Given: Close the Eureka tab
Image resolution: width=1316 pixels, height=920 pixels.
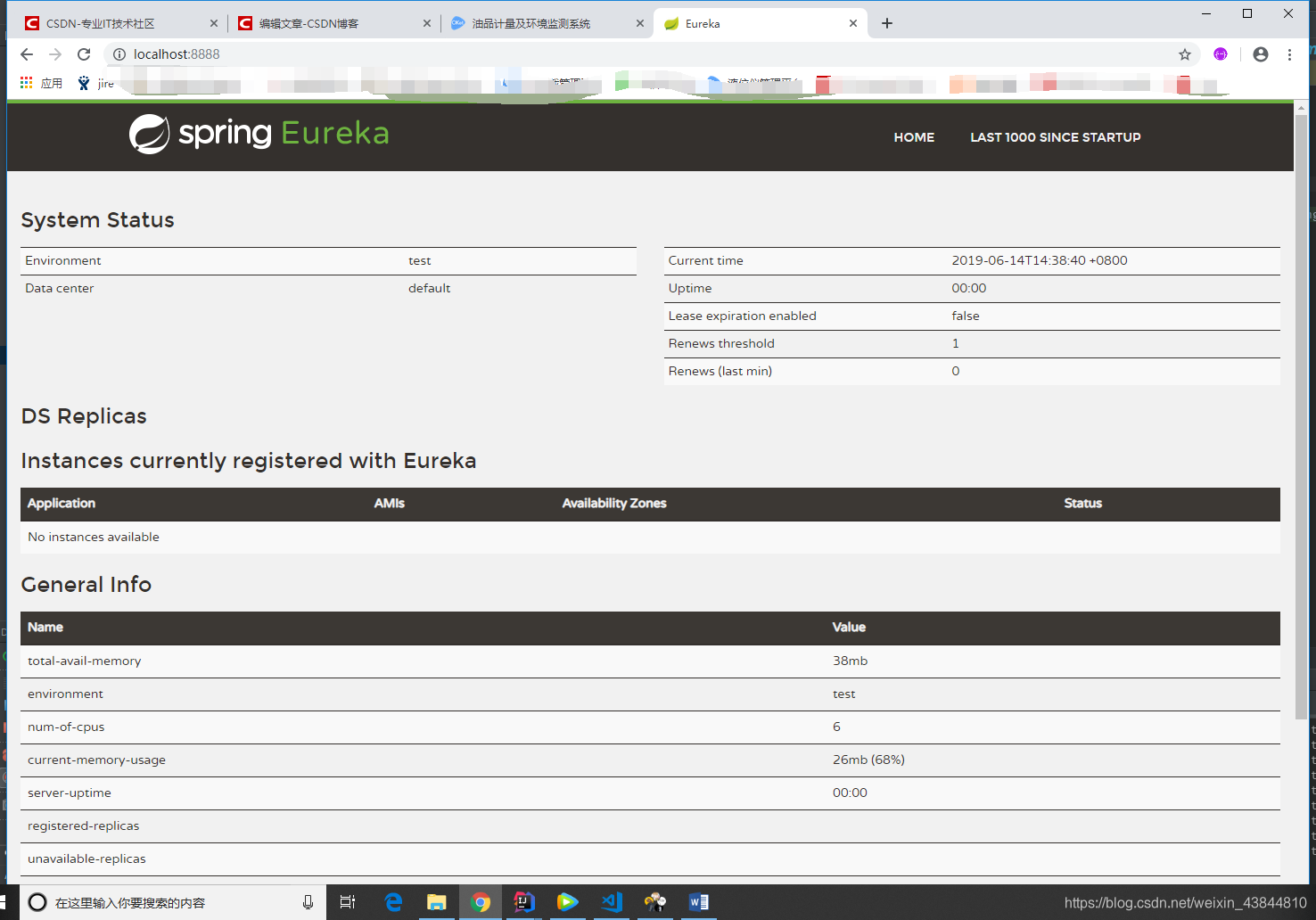Looking at the screenshot, I should point(853,23).
